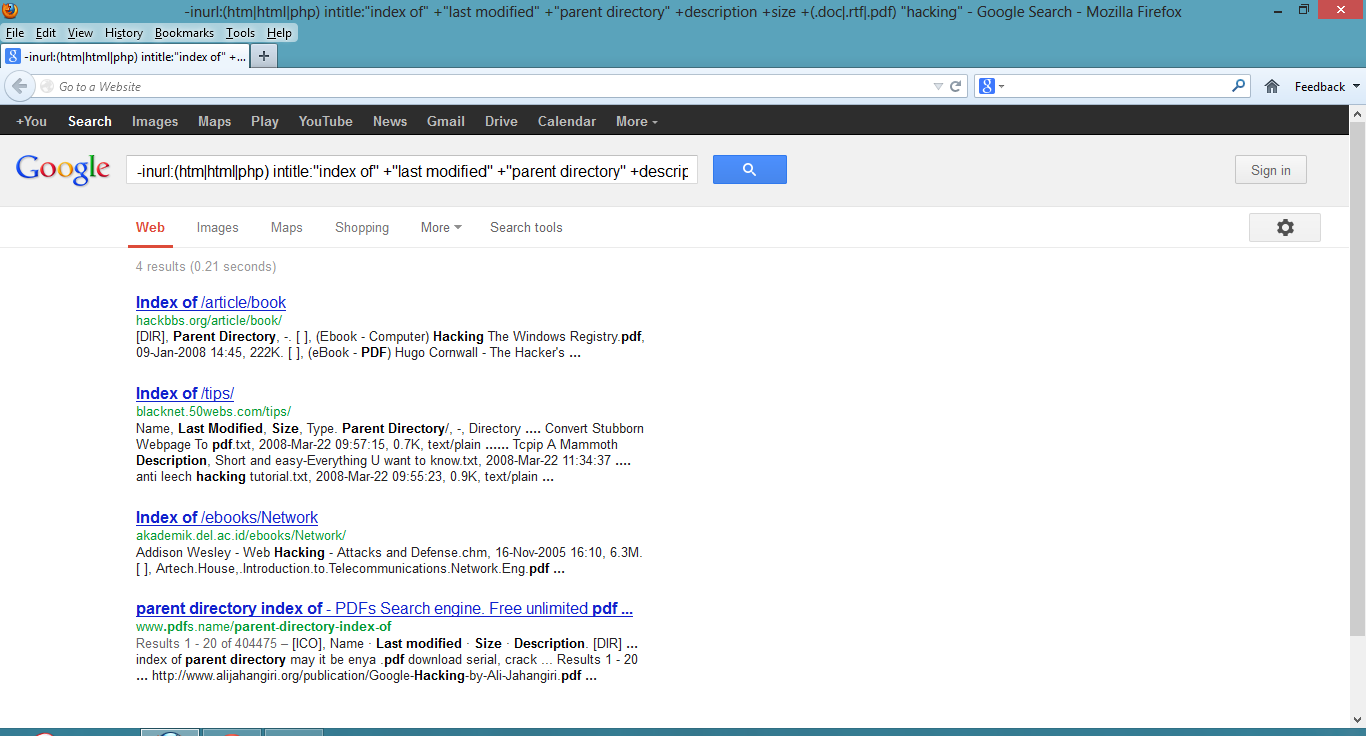Open Gmail from the Google bar
Screen dimensions: 1366x736
(x=446, y=121)
